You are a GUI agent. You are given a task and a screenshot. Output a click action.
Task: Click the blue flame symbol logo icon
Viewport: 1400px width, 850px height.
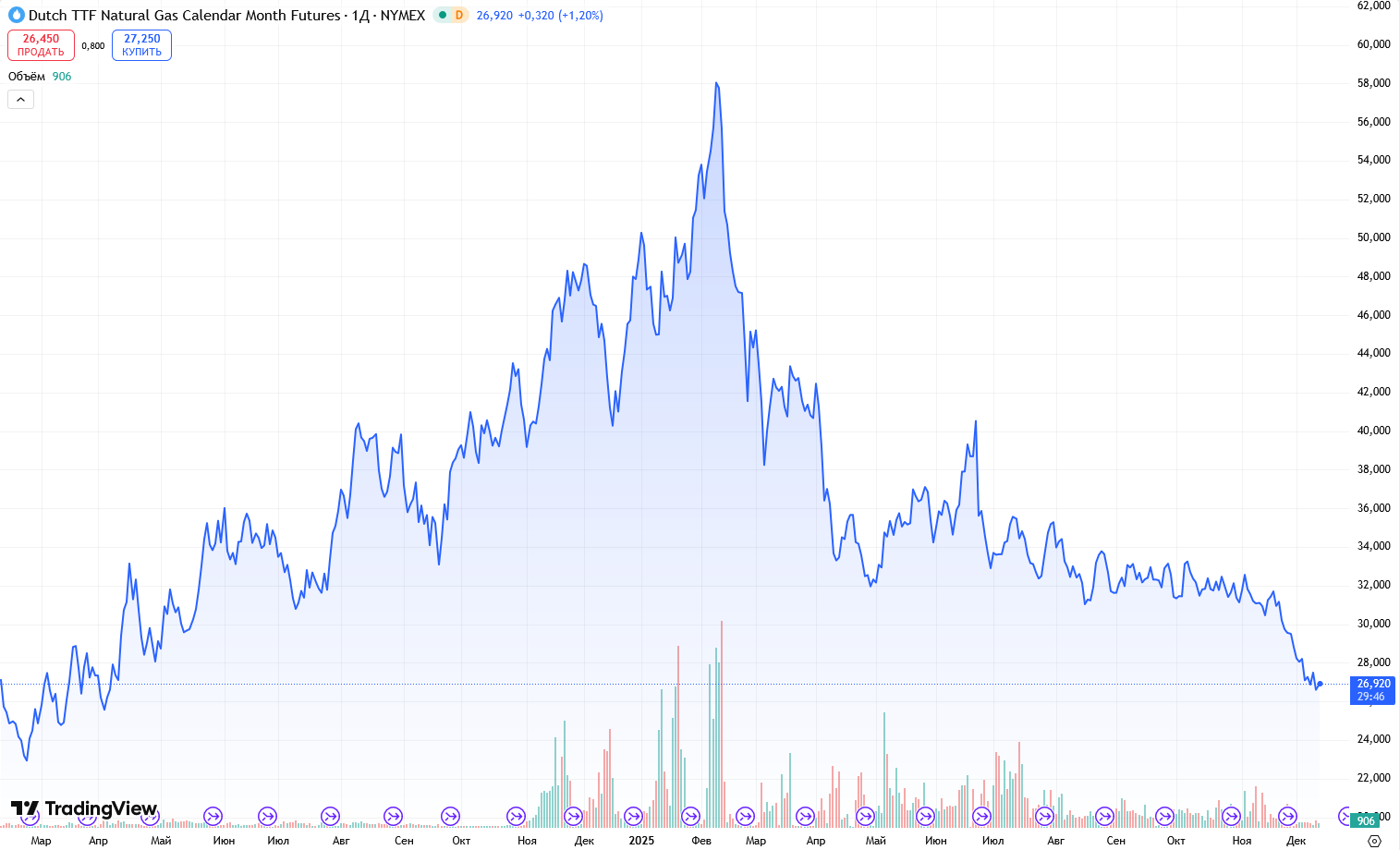pos(16,16)
